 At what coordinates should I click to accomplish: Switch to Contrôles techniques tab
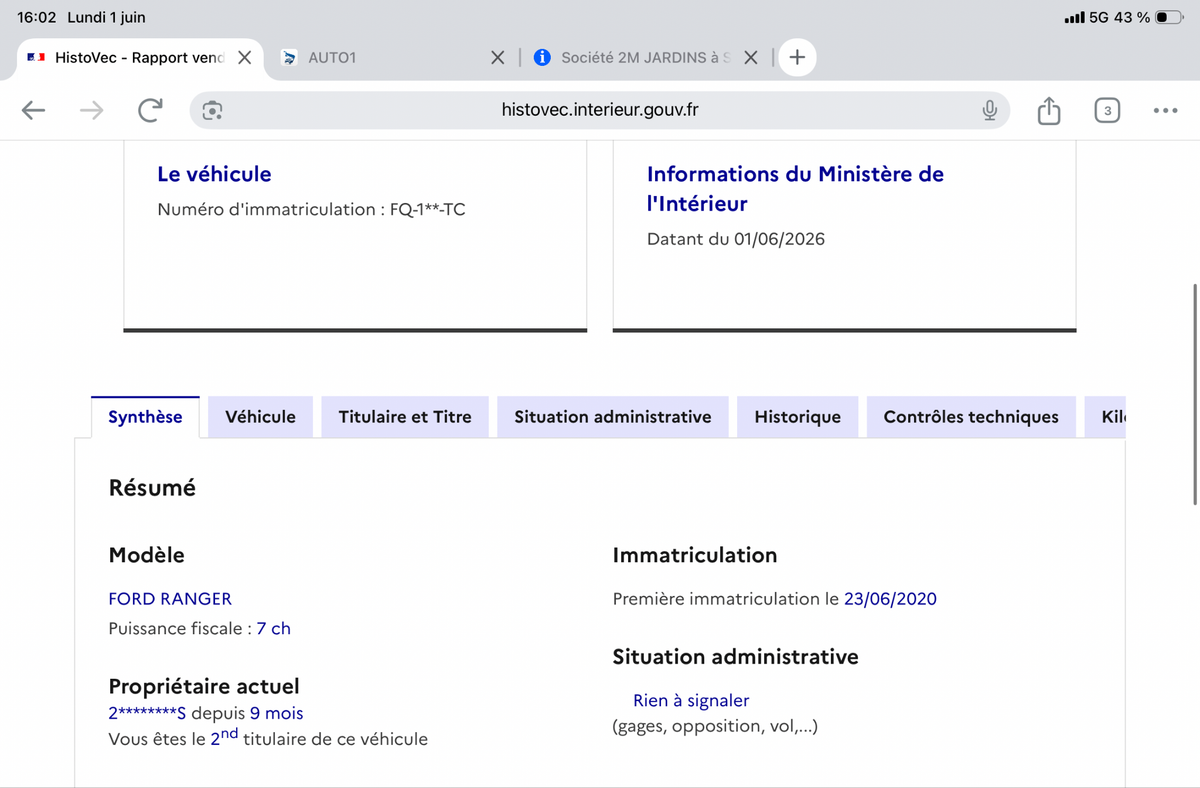point(971,417)
